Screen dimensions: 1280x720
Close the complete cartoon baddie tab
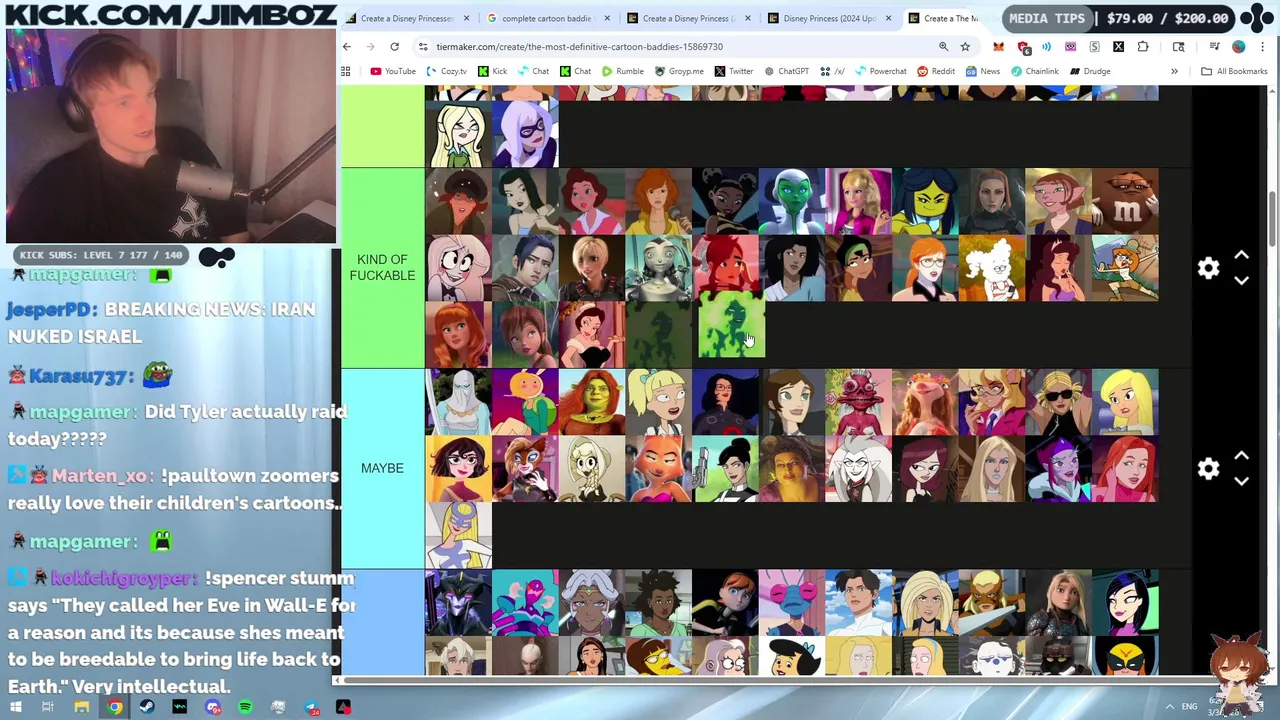coord(606,18)
